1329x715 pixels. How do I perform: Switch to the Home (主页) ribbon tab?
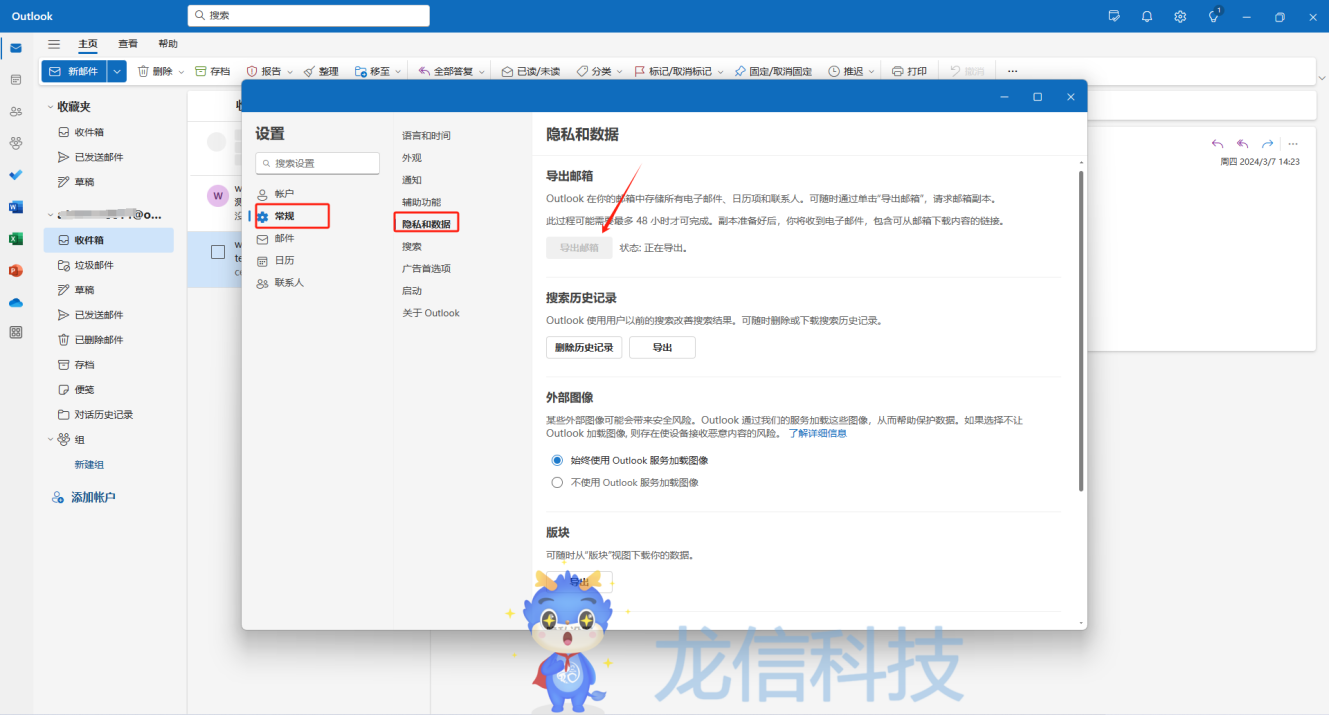pyautogui.click(x=88, y=44)
